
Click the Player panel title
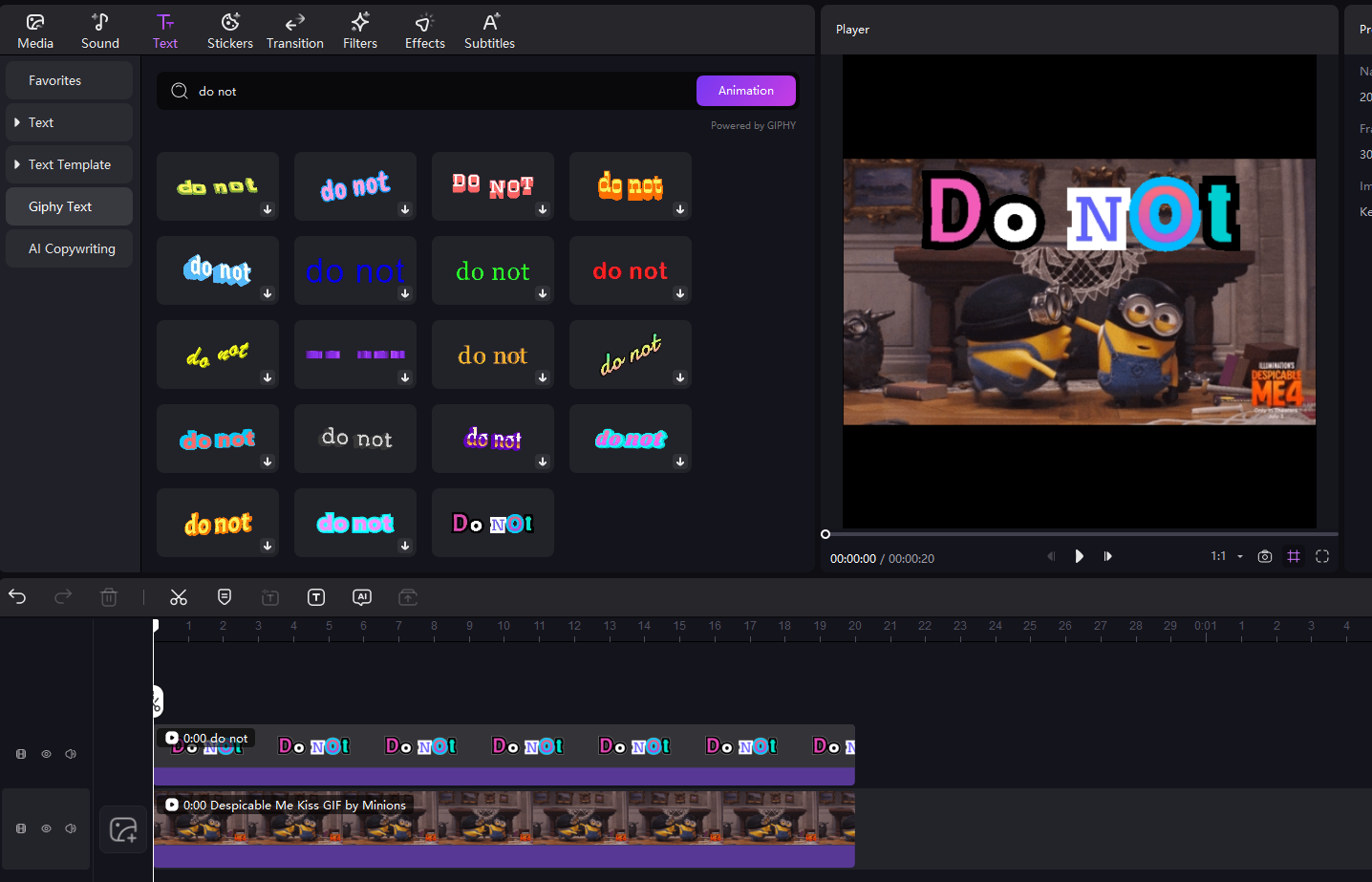pyautogui.click(x=852, y=30)
